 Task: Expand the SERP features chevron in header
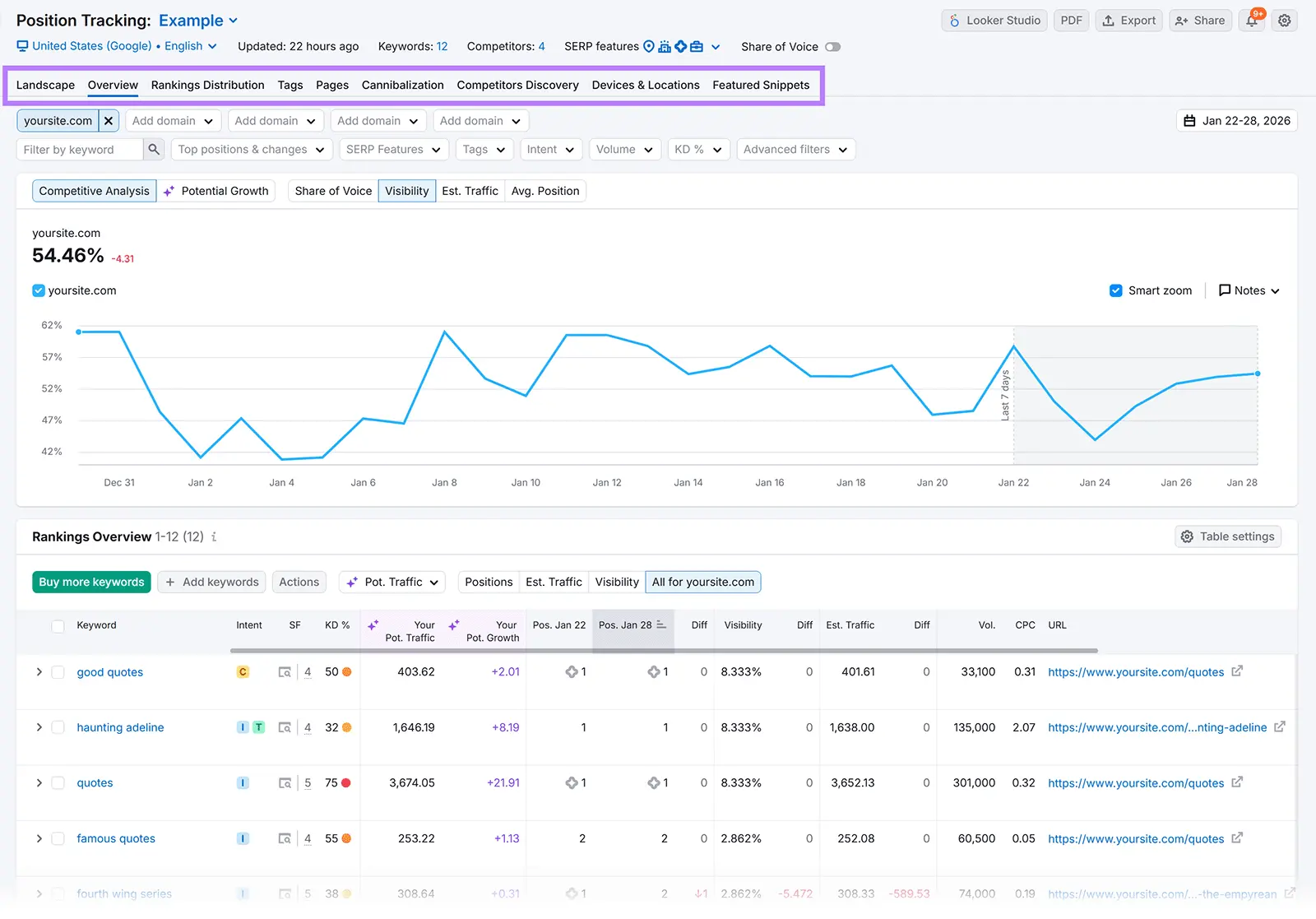716,47
